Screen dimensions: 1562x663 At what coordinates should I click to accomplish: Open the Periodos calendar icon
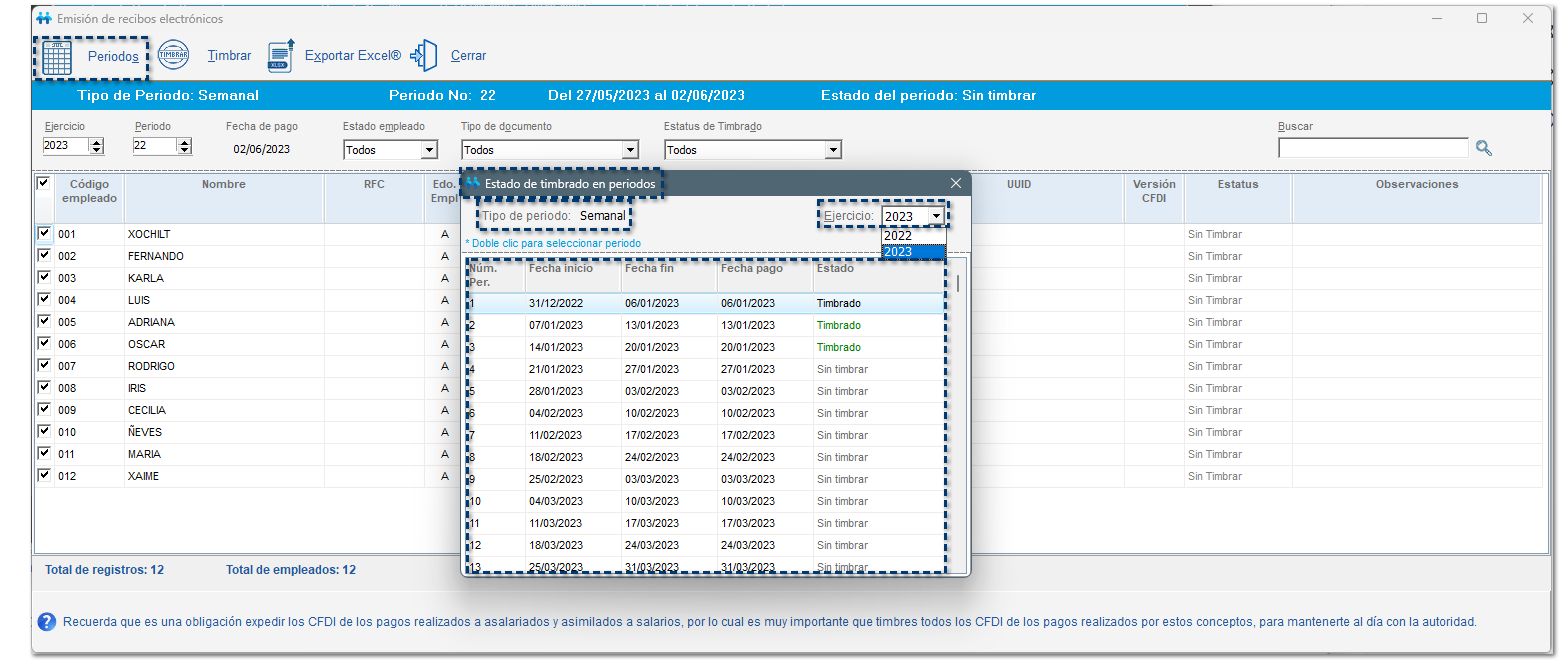[x=56, y=57]
